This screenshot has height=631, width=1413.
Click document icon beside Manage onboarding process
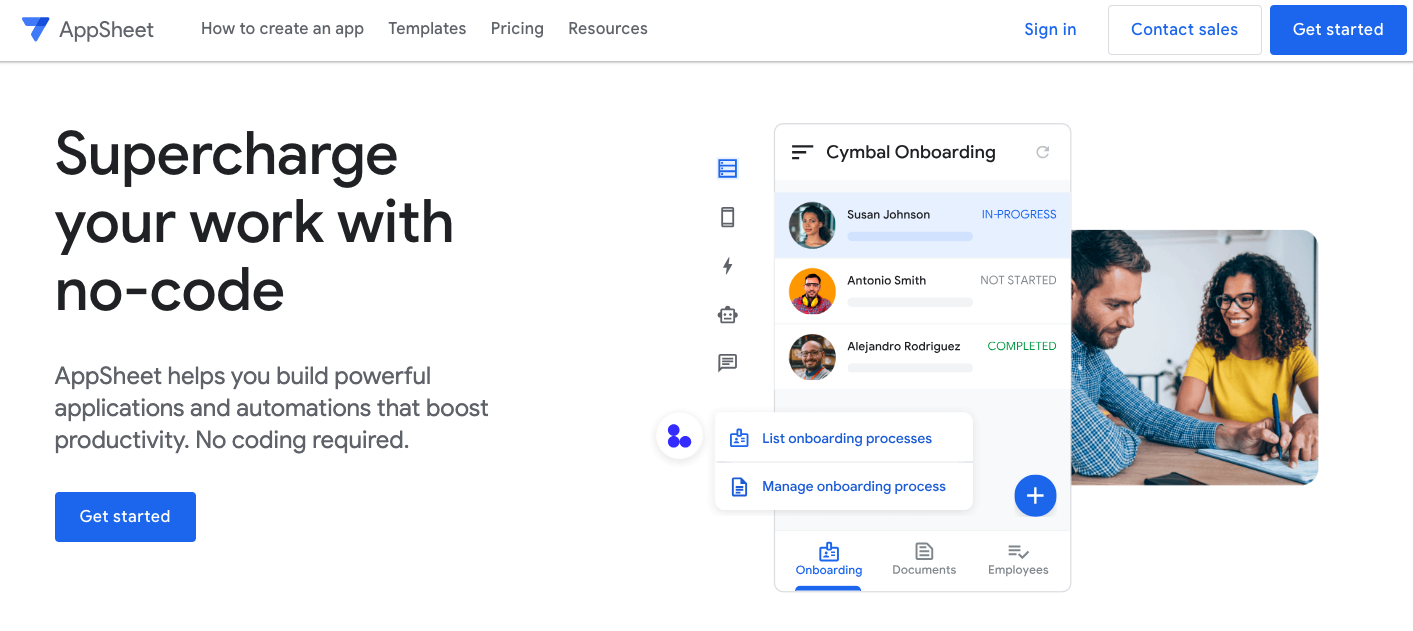pyautogui.click(x=740, y=487)
